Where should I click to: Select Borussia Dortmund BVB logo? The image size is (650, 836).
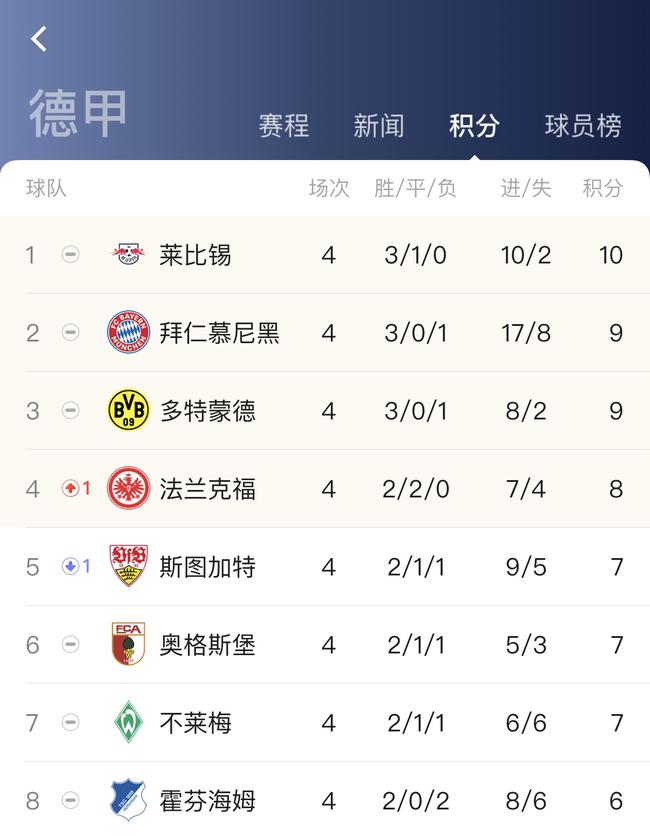click(x=128, y=409)
